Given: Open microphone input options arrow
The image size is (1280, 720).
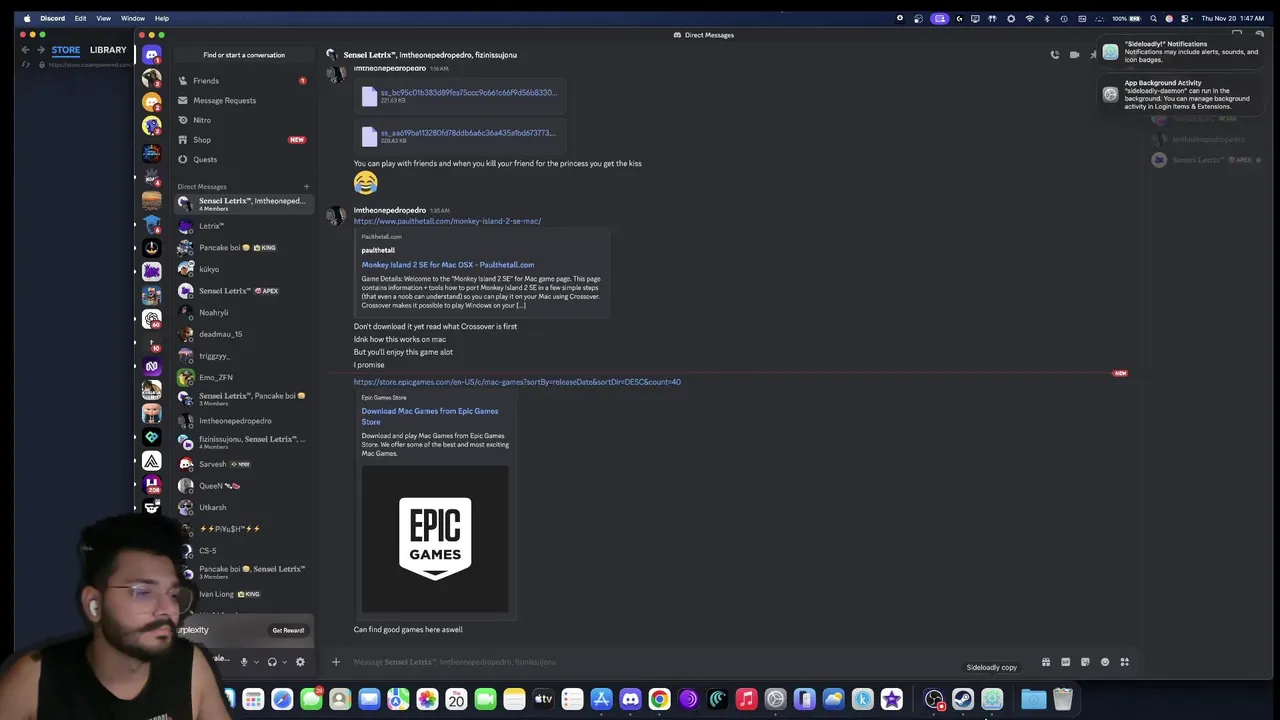Looking at the screenshot, I should (x=256, y=662).
